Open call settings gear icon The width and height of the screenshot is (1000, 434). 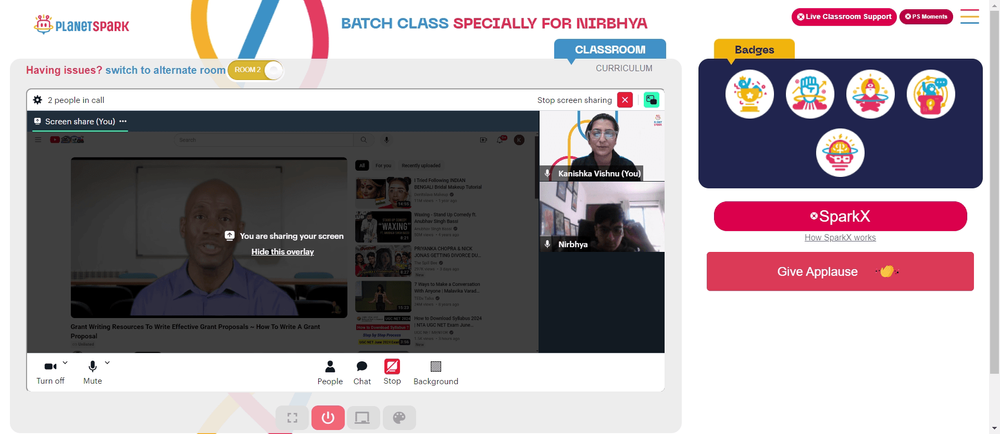tap(38, 100)
